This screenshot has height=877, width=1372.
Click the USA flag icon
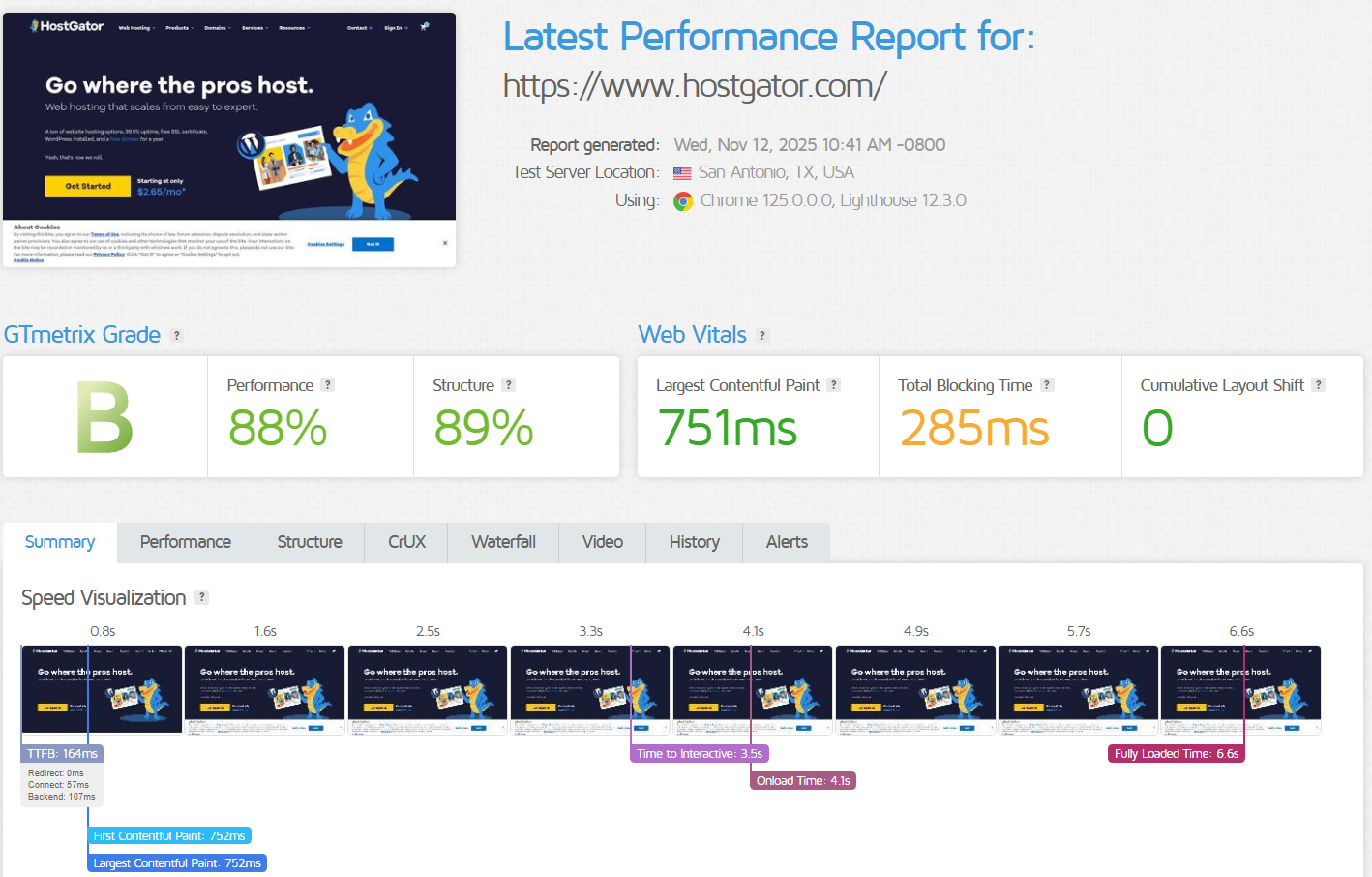point(682,173)
